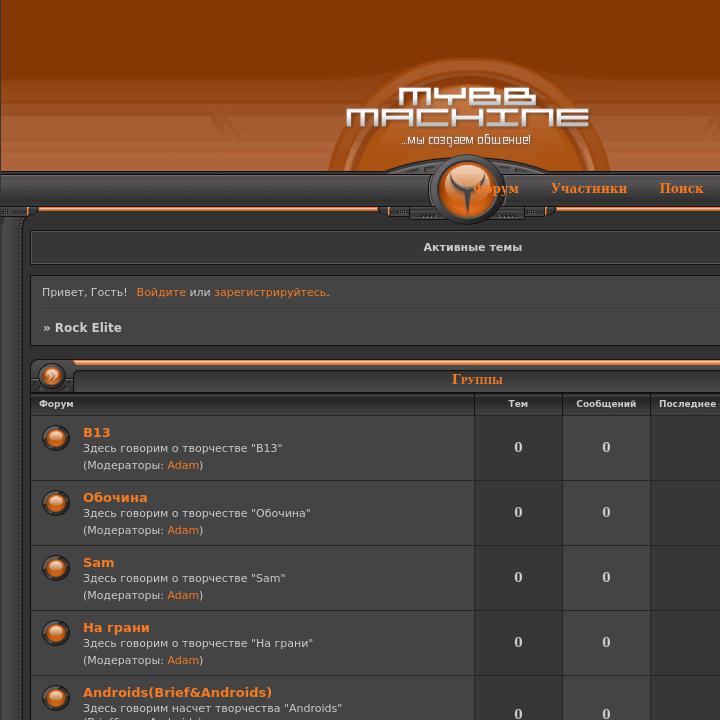The width and height of the screenshot is (720, 720).
Task: Click the Тем column header
Action: coord(518,404)
